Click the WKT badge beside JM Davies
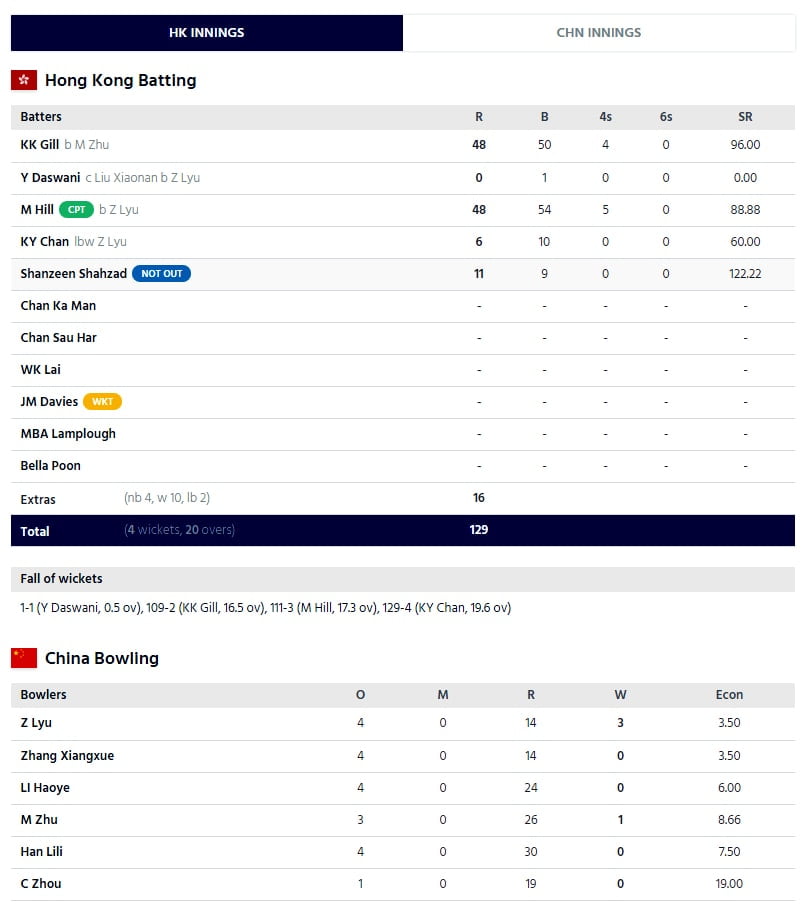 [102, 402]
